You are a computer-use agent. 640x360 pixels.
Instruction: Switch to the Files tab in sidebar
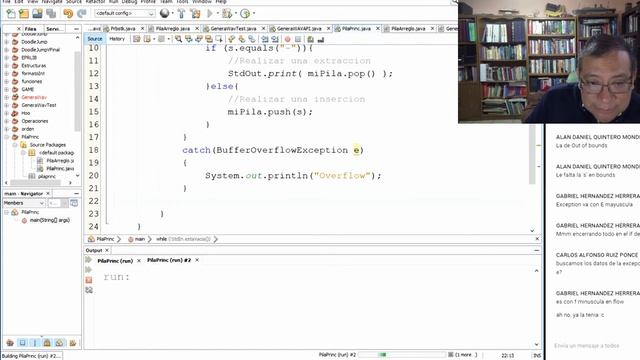[30, 29]
